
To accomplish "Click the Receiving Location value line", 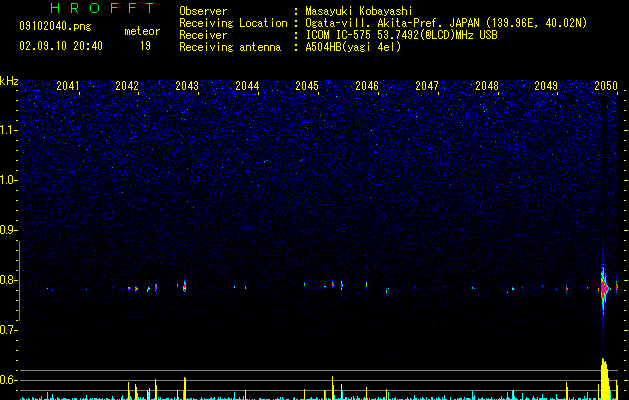I will pyautogui.click(x=446, y=23).
